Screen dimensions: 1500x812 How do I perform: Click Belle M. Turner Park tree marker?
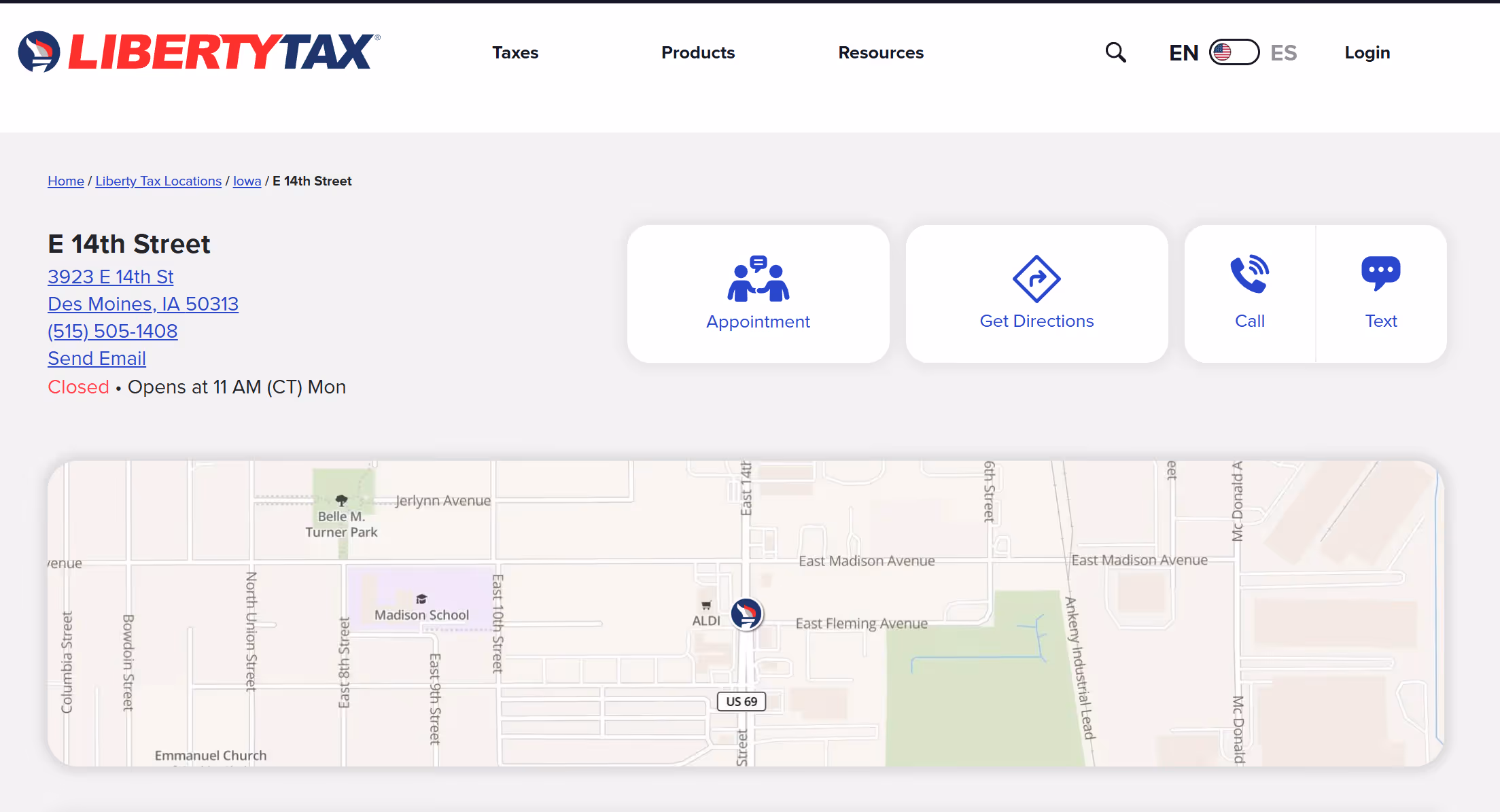pos(342,500)
